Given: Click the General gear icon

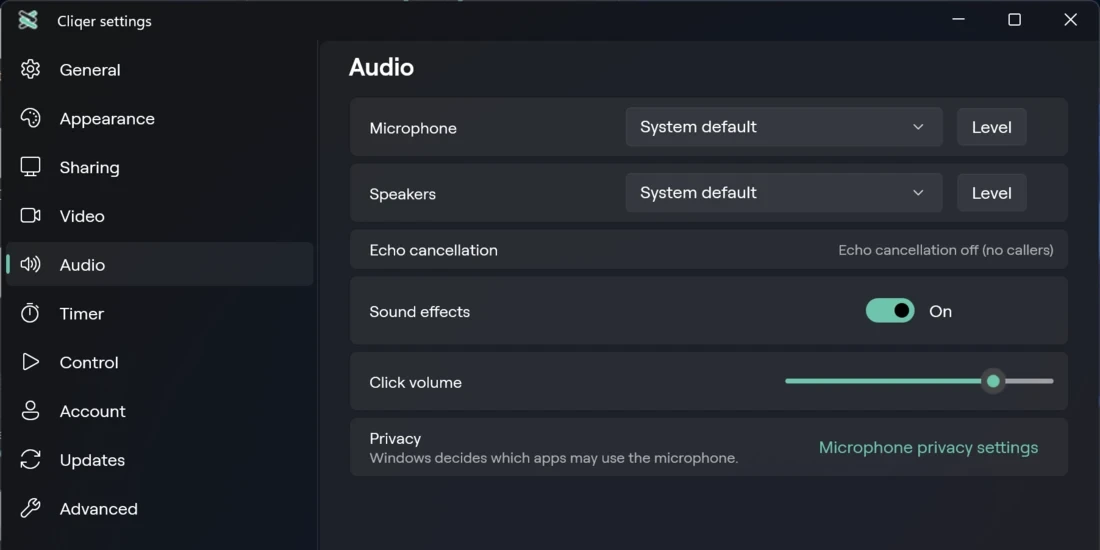Looking at the screenshot, I should click(30, 69).
